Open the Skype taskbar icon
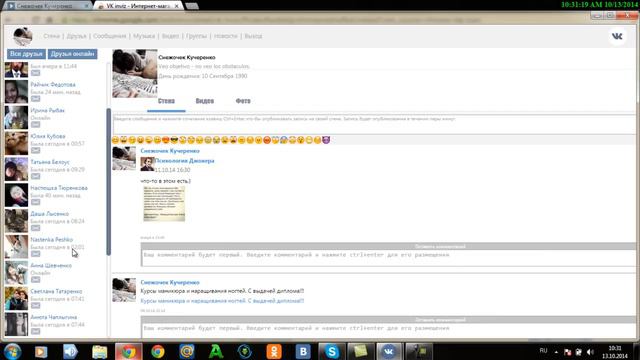Image resolution: width=640 pixels, height=360 pixels. point(332,351)
